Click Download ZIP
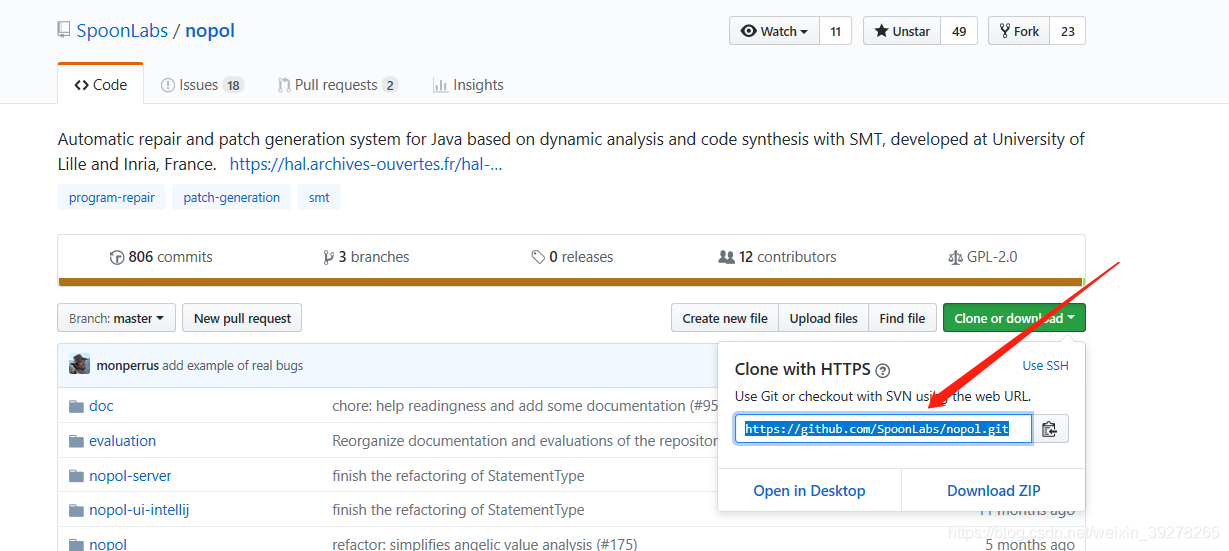This screenshot has height=551, width=1229. tap(994, 491)
